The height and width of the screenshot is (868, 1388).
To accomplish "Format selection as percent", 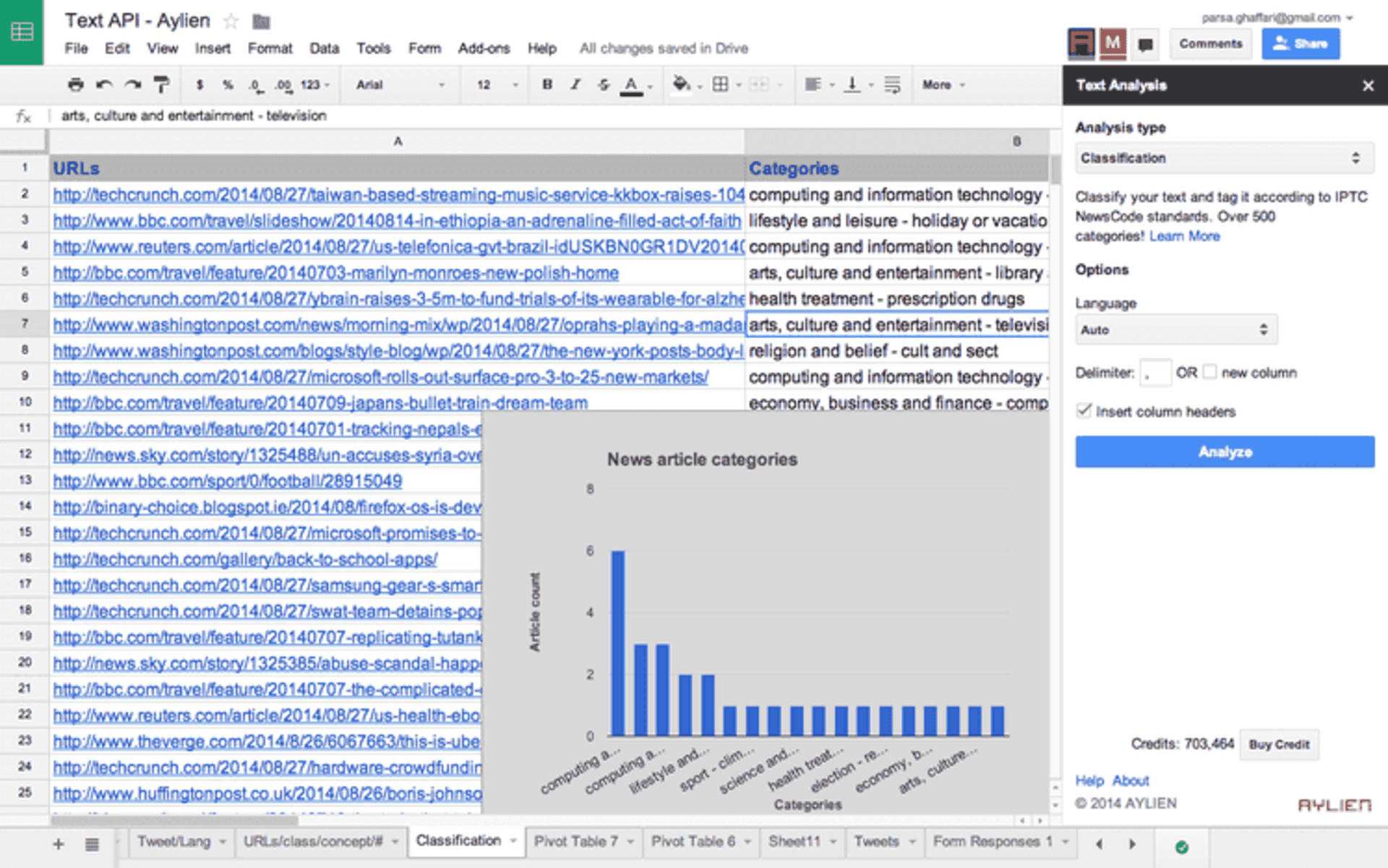I will (x=227, y=85).
